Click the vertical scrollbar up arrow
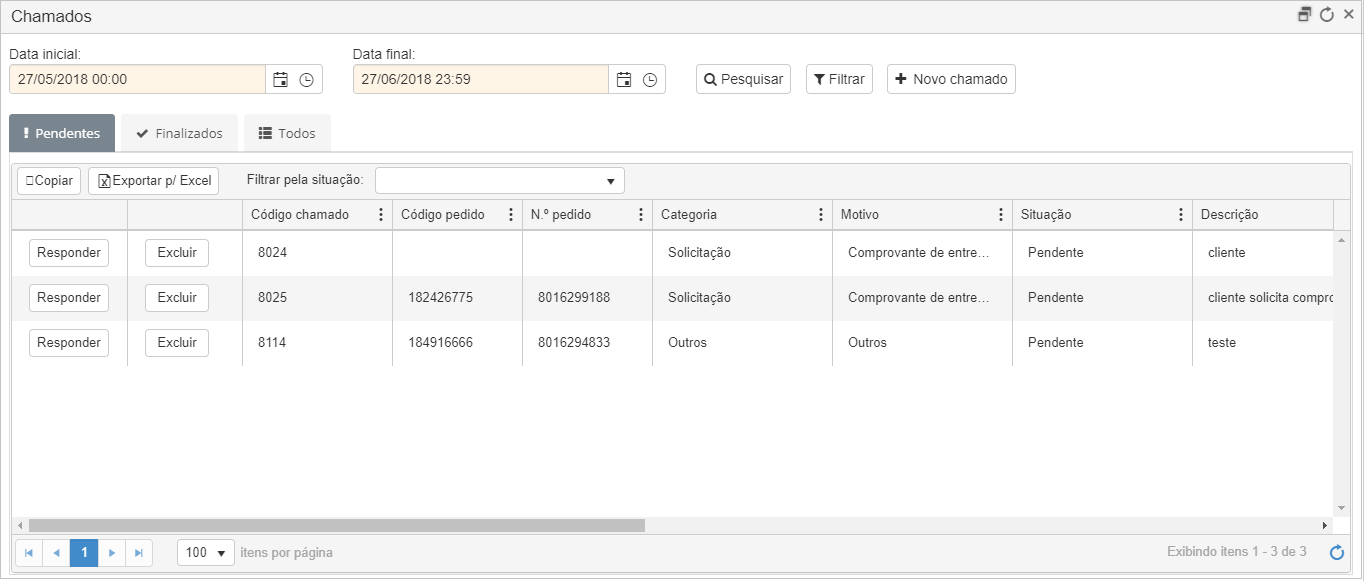1364x581 pixels. pos(1340,240)
